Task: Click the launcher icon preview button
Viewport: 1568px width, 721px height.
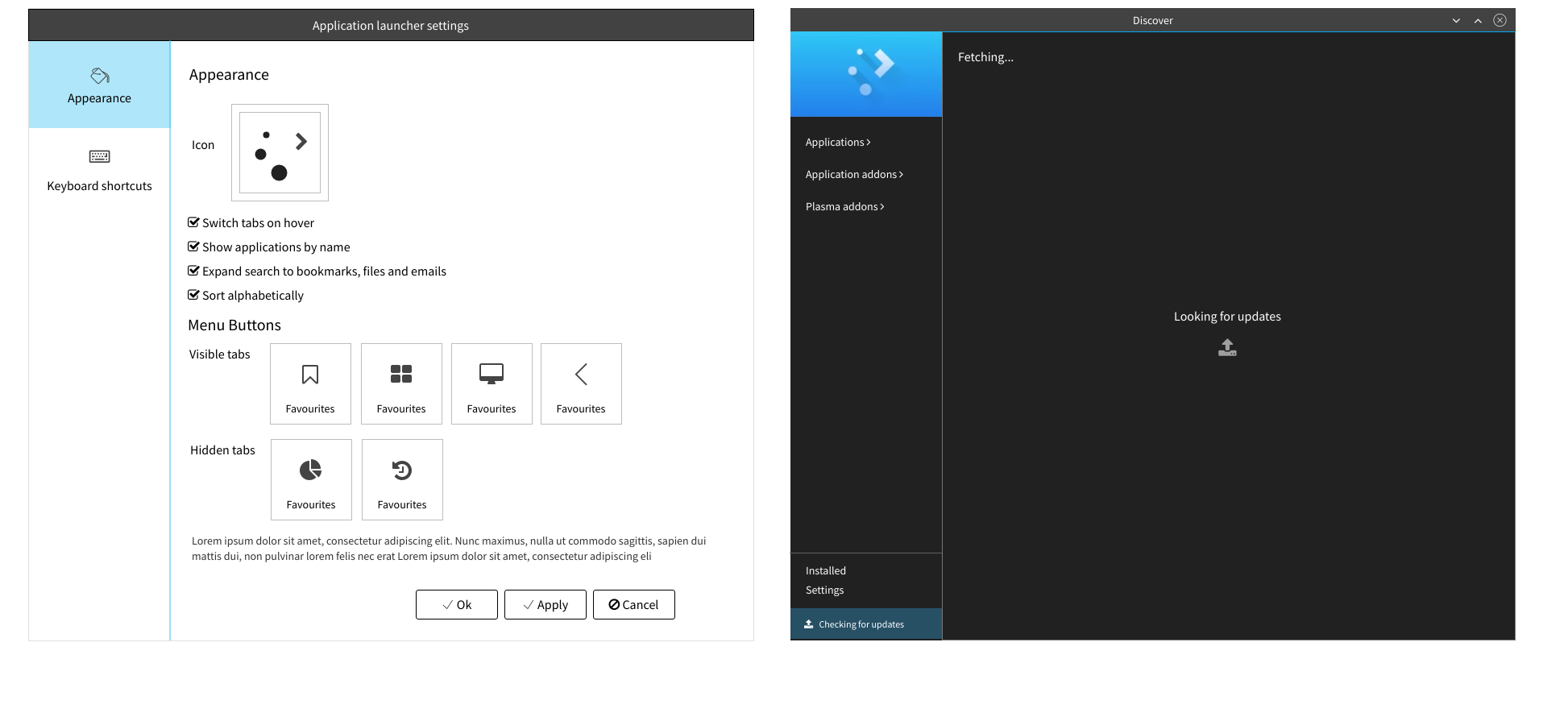Action: [280, 152]
